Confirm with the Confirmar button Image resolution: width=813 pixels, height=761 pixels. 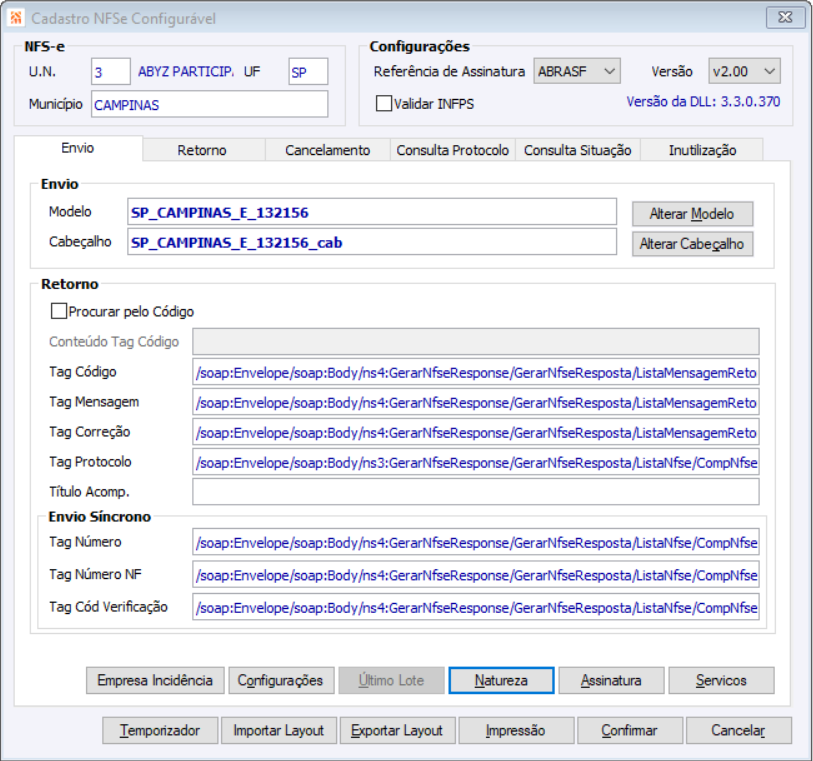pyautogui.click(x=630, y=730)
